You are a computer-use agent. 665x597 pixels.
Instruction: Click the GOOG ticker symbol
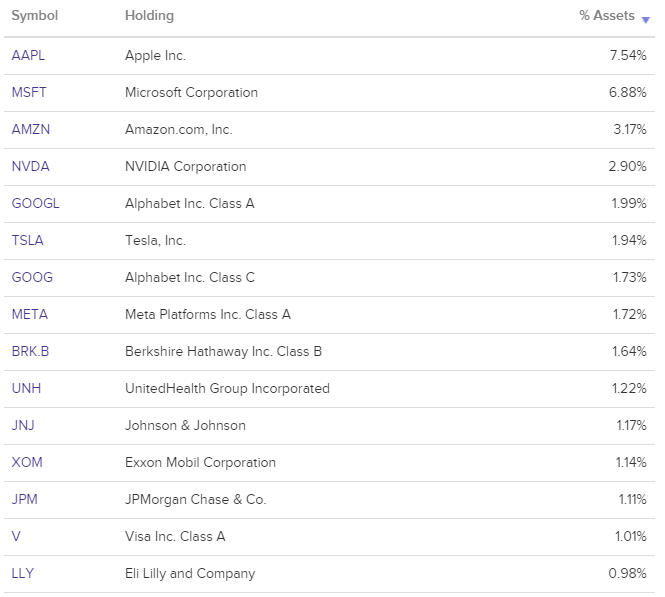[32, 277]
